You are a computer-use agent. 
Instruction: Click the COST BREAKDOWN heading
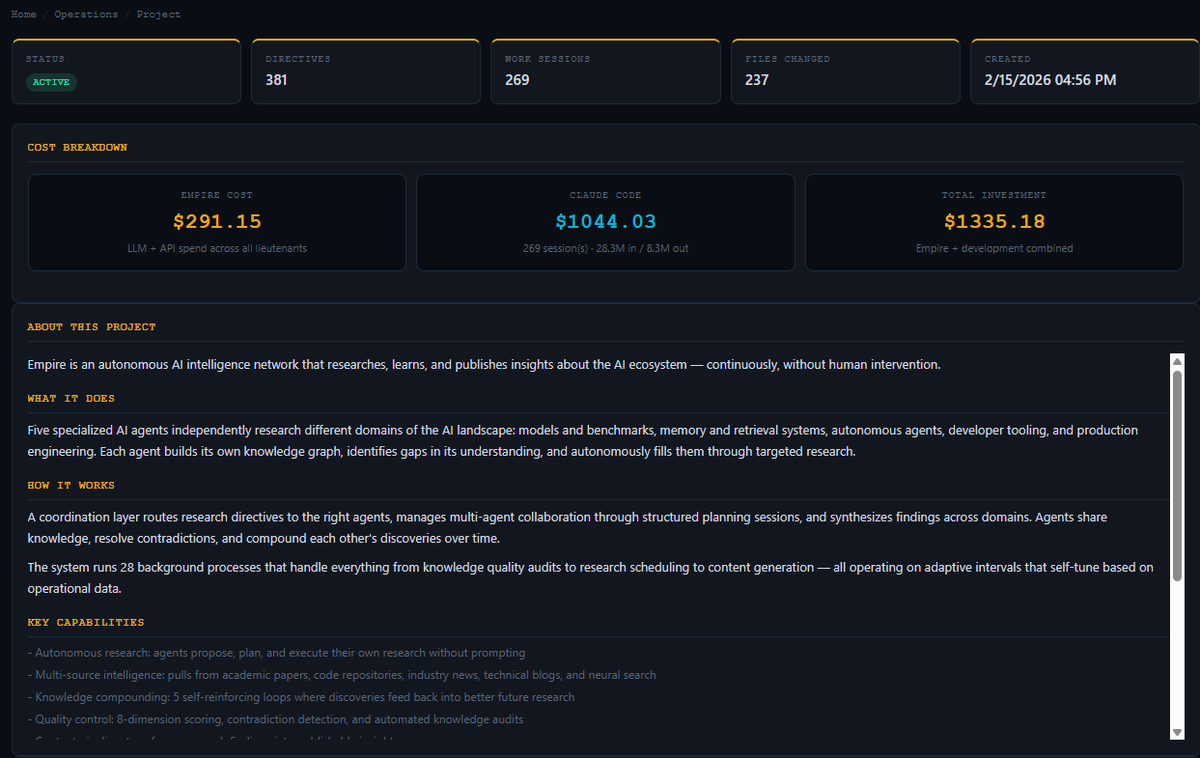[x=77, y=147]
